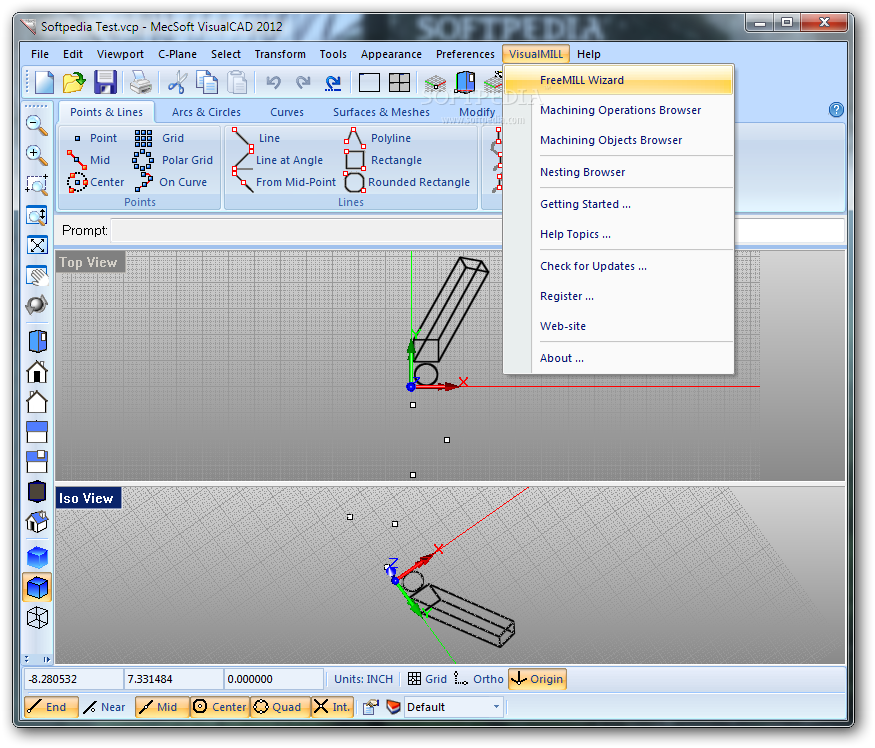The width and height of the screenshot is (875, 748).
Task: Activate the Rotate view sphere tool
Action: coord(37,305)
